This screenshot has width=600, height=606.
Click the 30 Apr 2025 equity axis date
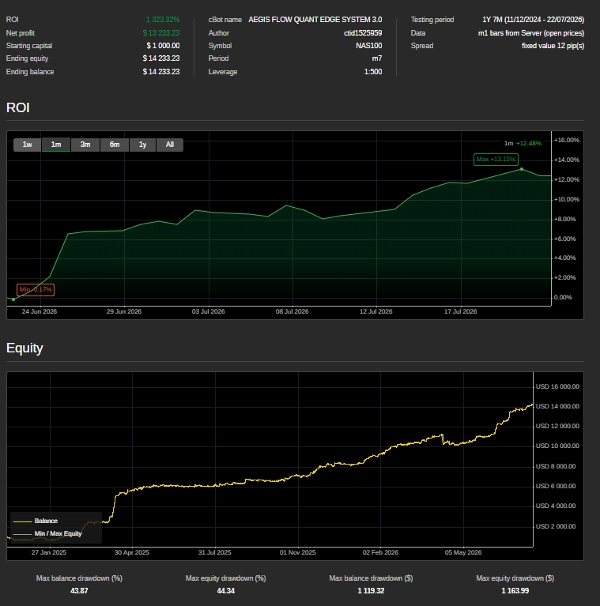(x=132, y=553)
